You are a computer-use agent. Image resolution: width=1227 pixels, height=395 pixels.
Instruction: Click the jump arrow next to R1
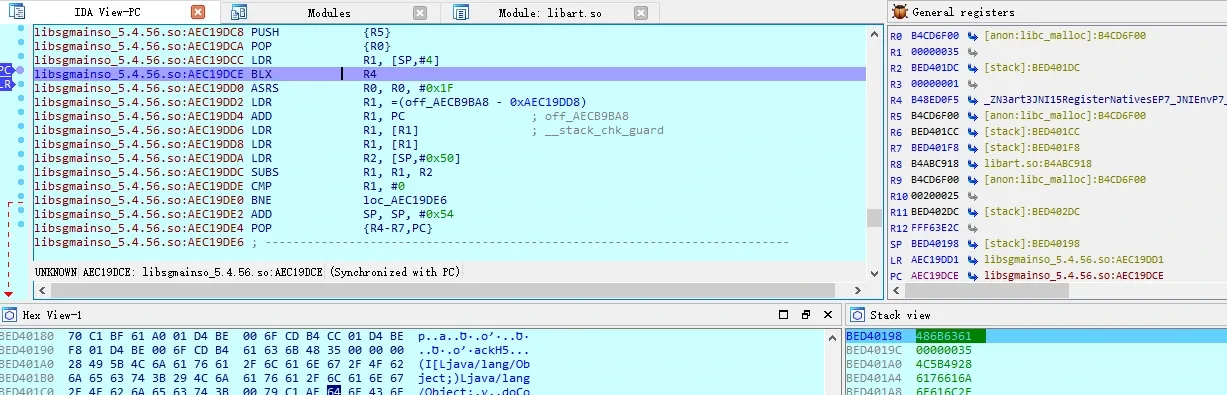[x=973, y=52]
